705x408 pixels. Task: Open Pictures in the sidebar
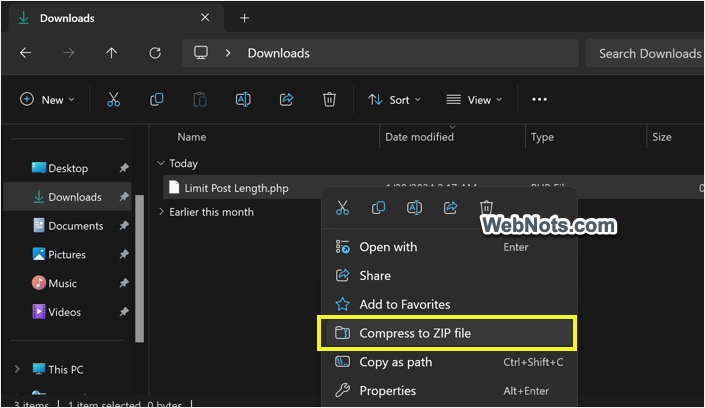click(x=67, y=255)
